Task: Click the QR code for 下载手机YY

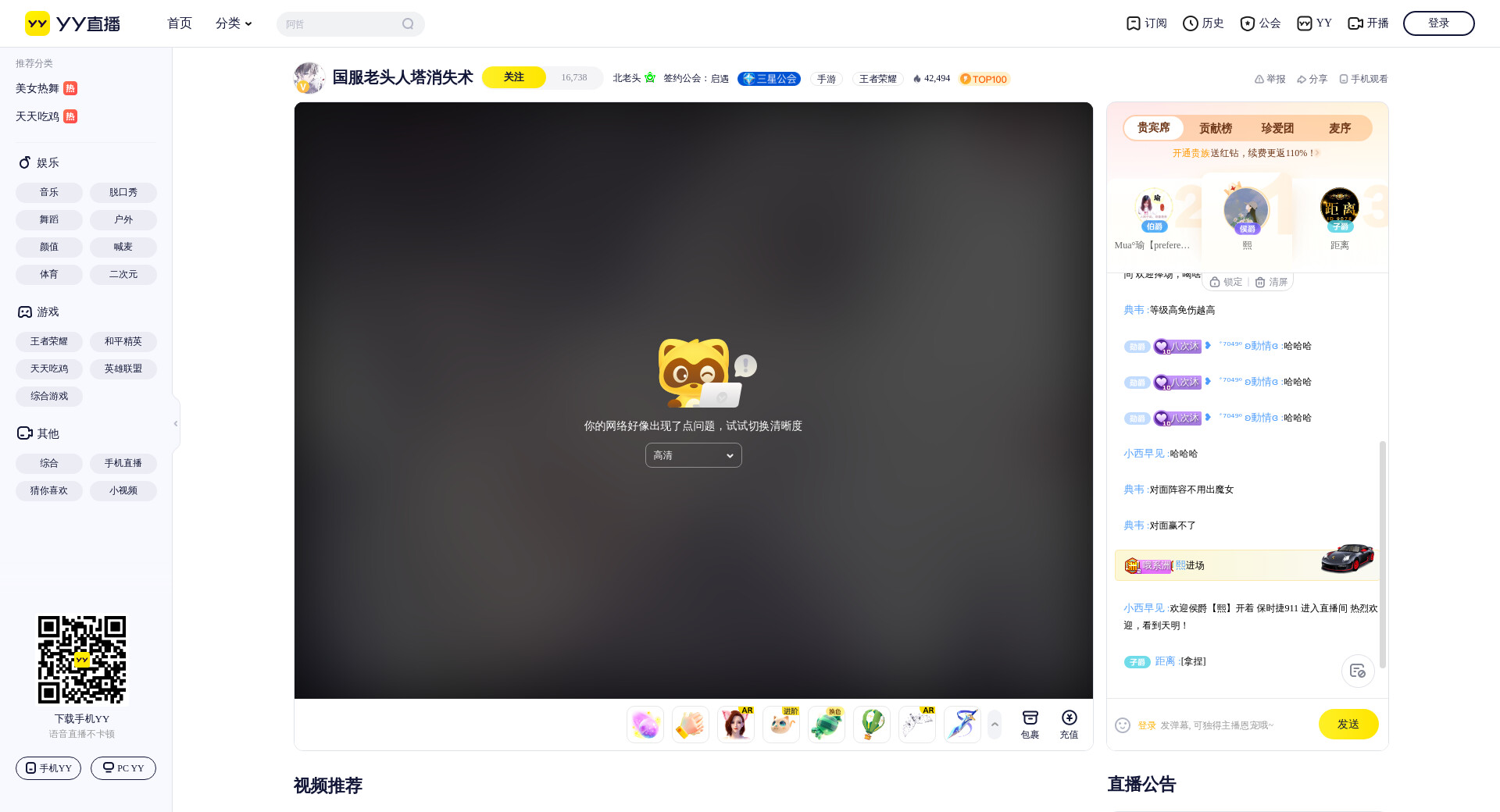Action: click(82, 660)
